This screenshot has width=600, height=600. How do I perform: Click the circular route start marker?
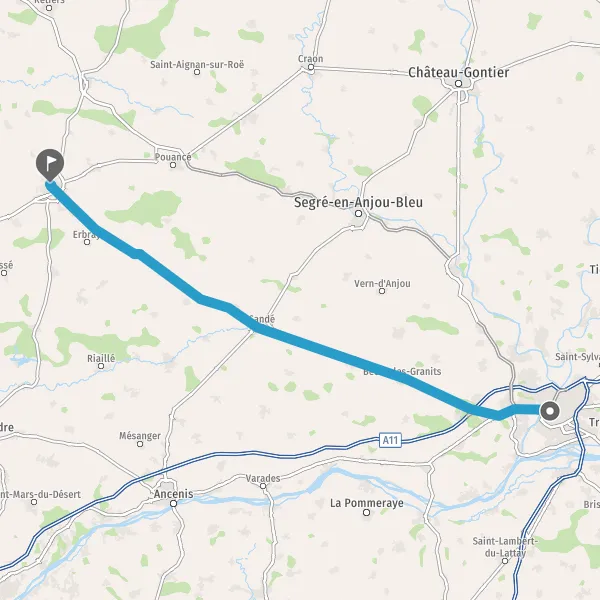click(x=550, y=412)
